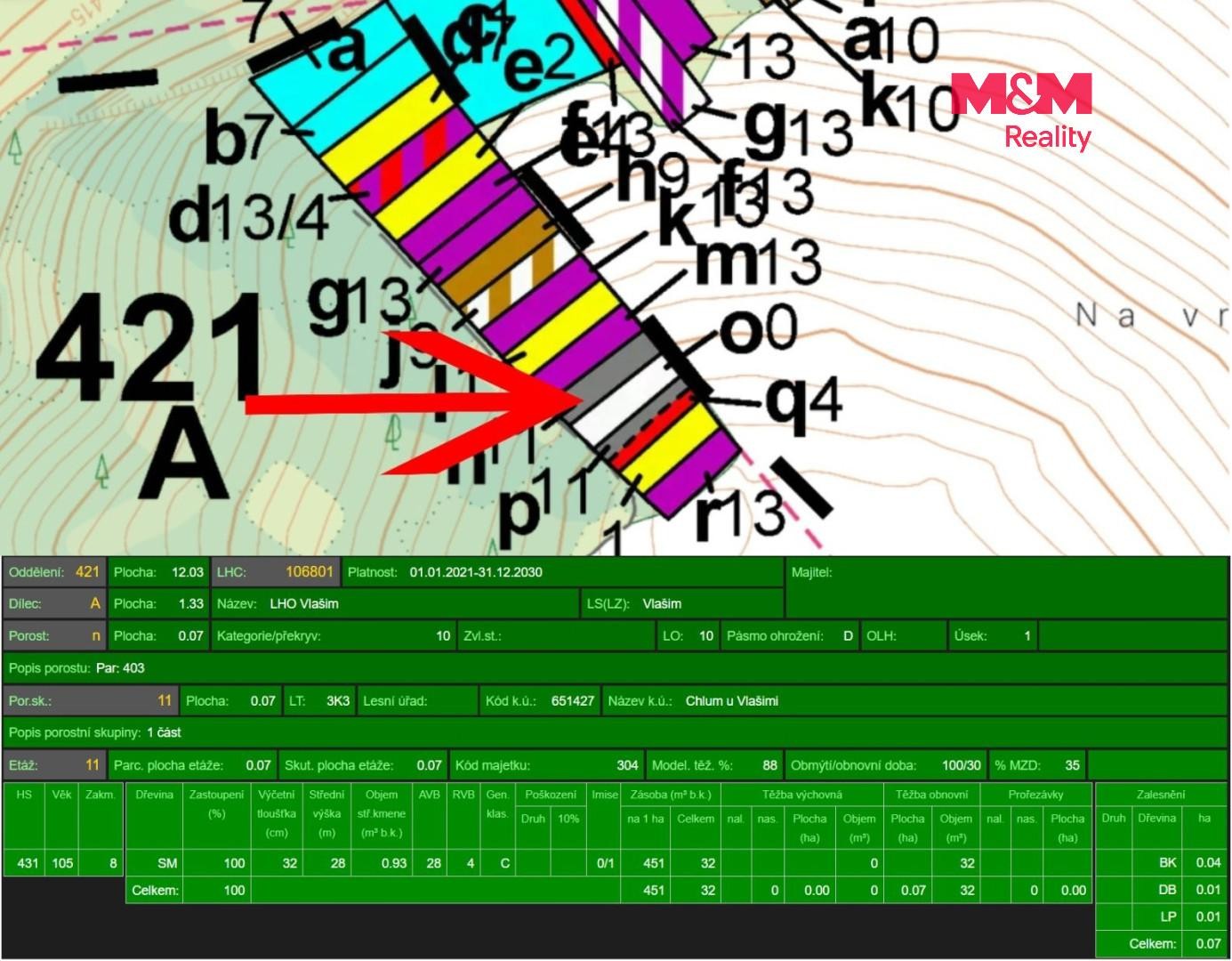The image size is (1232, 961).
Task: Select the Gen. klas. value C
Action: 504,863
